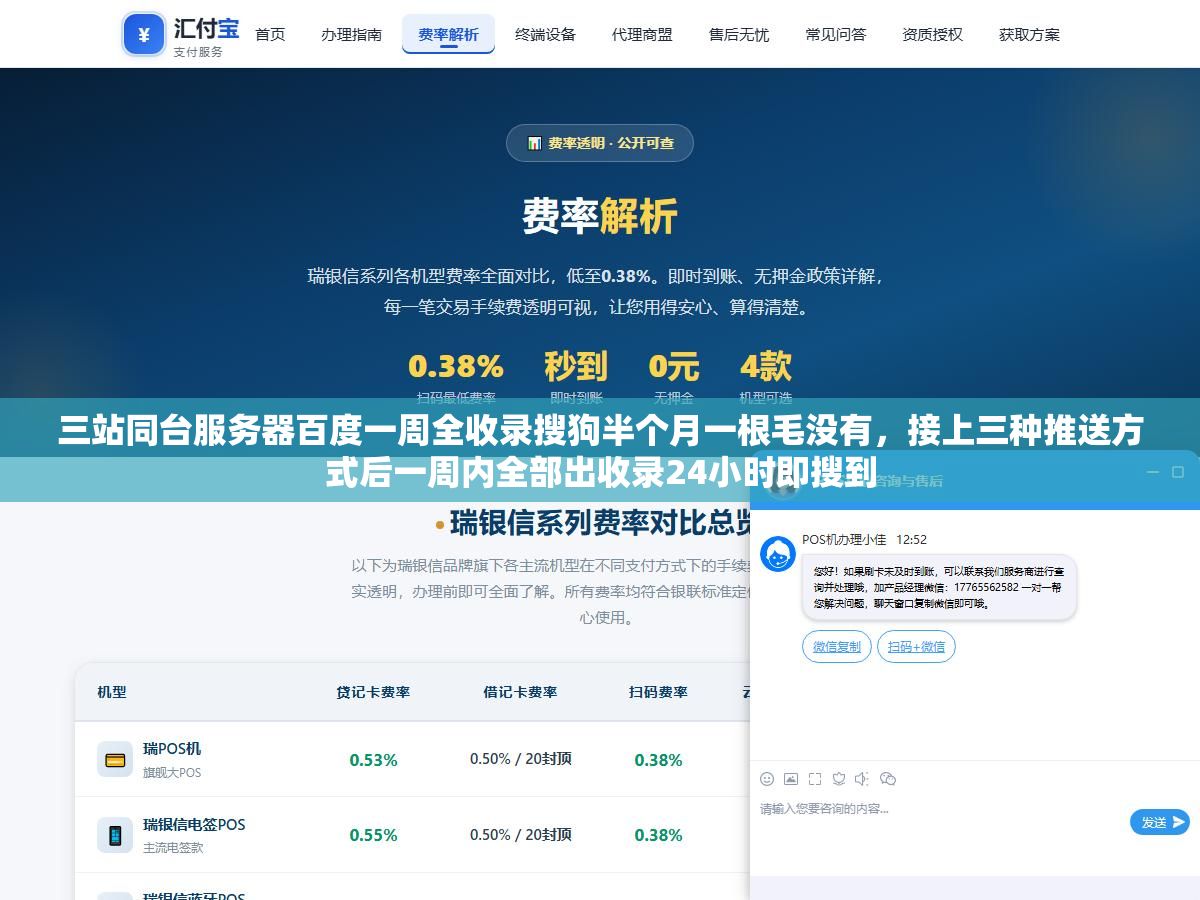This screenshot has height=900, width=1200.
Task: Open 终端设备 from the navigation
Action: 545,34
